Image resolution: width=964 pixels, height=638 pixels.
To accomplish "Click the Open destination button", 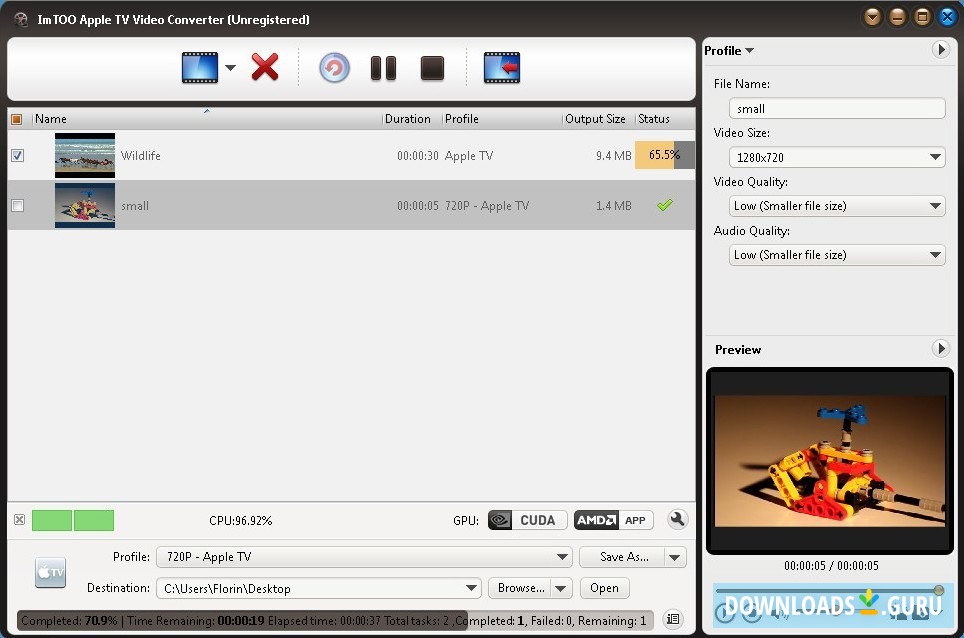I will pos(604,588).
